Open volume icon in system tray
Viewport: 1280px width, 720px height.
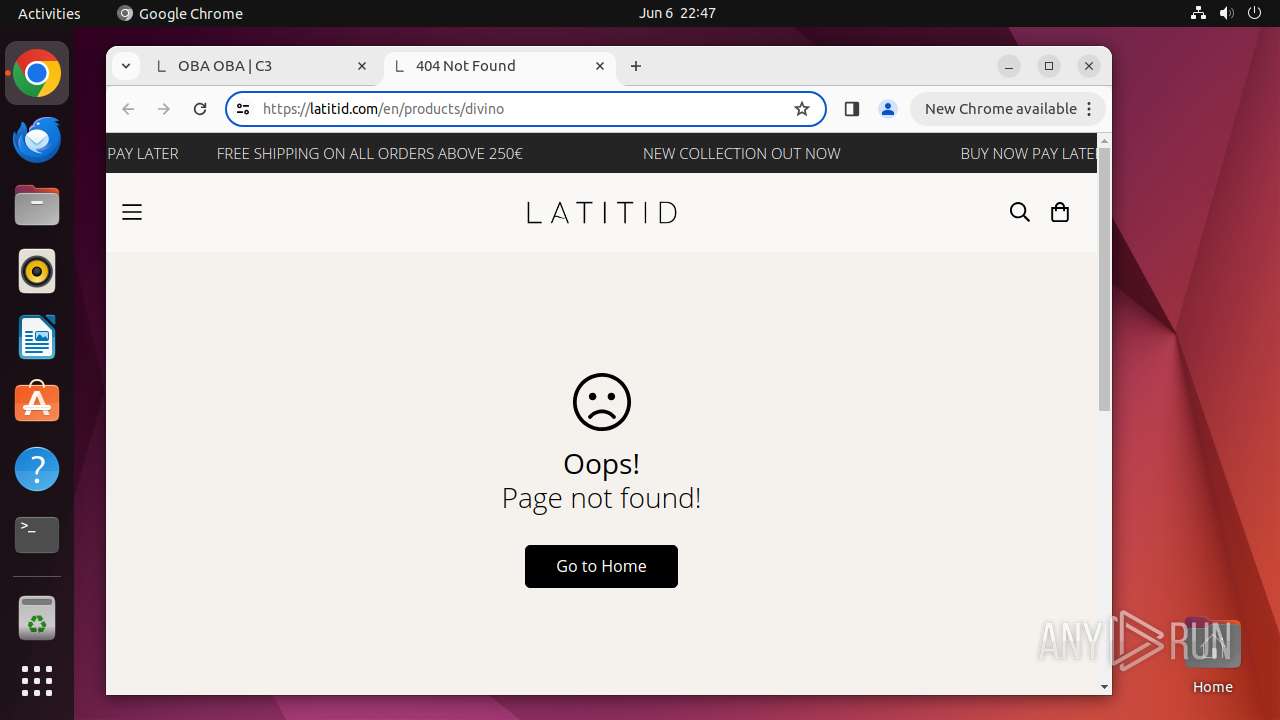[1226, 13]
